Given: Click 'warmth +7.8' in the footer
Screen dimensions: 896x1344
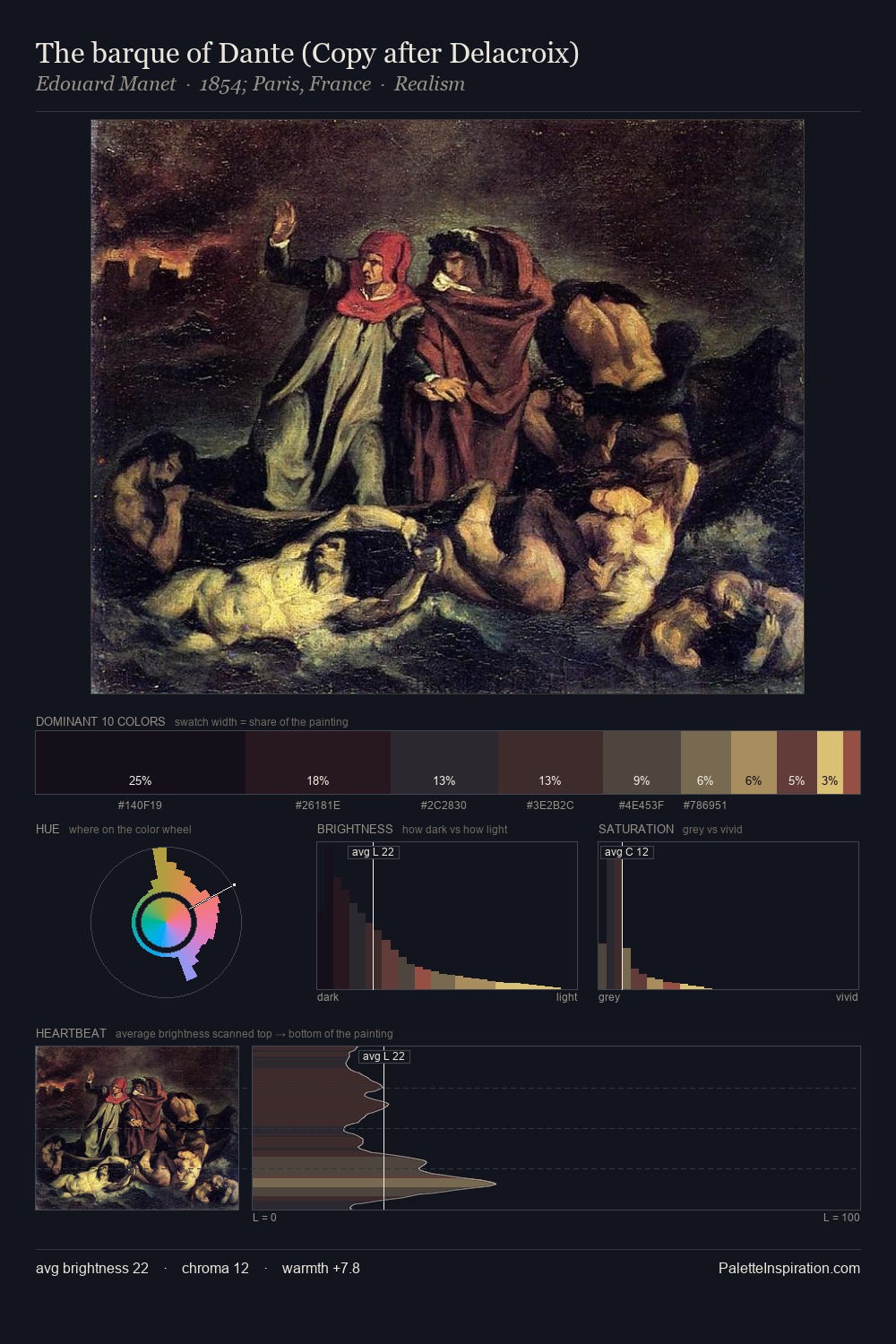Looking at the screenshot, I should click(321, 1268).
